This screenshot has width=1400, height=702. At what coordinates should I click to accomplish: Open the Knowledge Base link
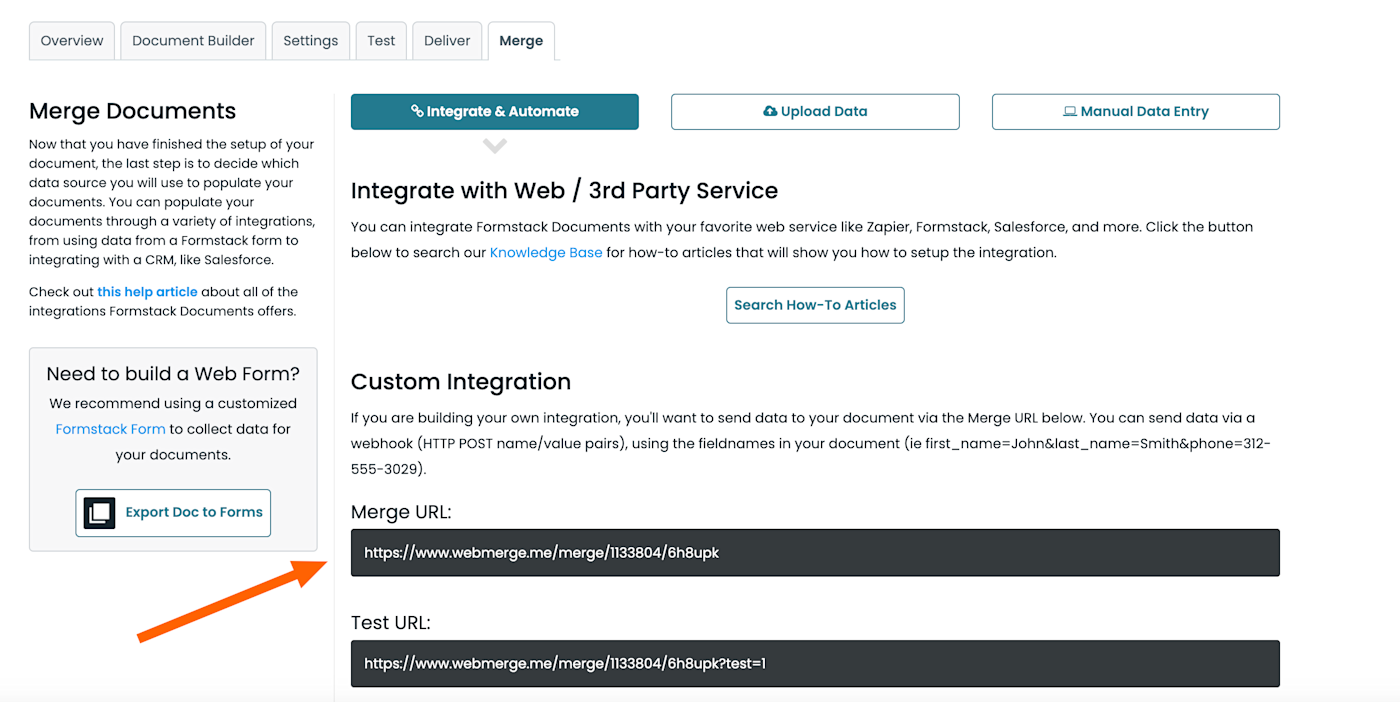point(546,253)
